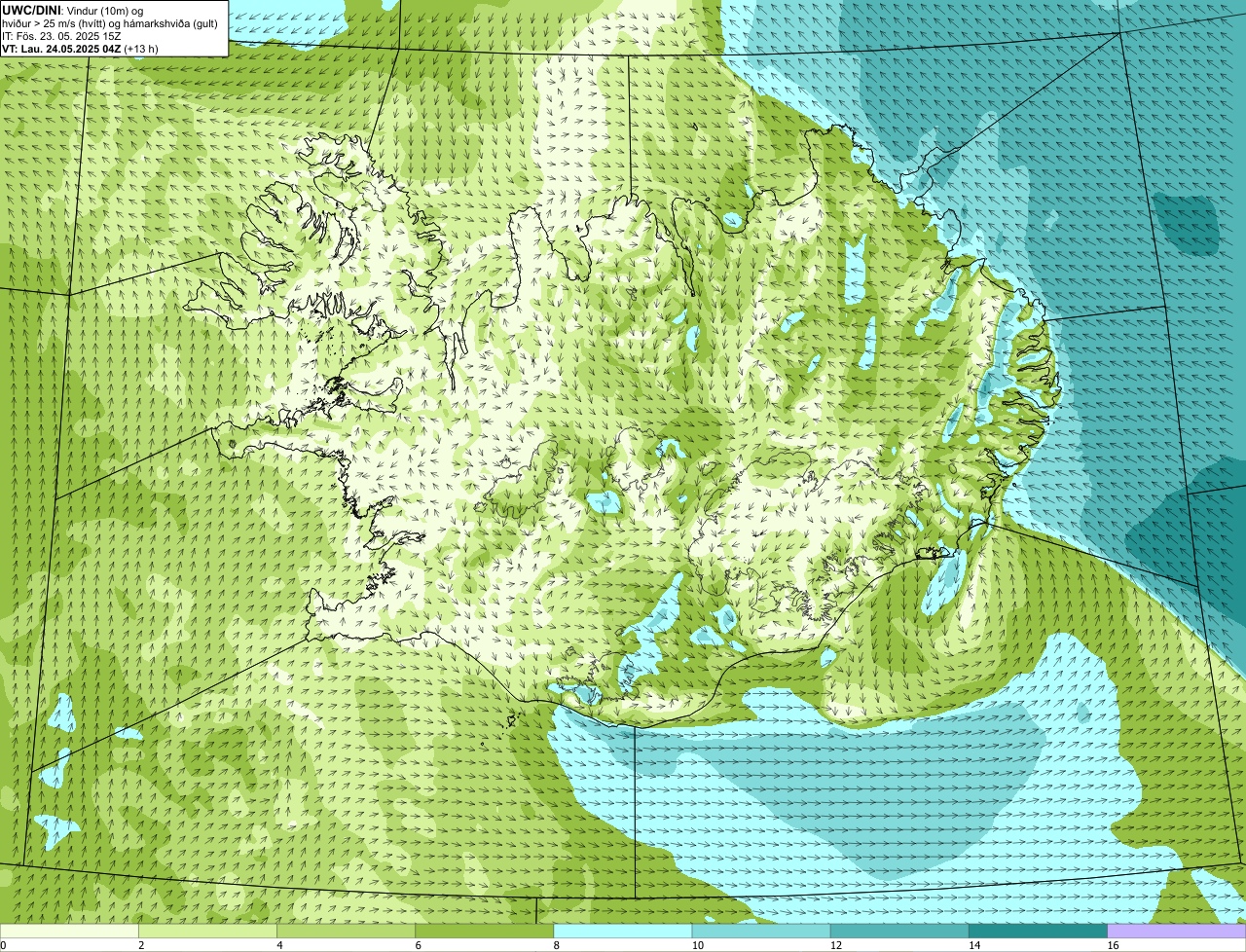Click the '0' scale label
The image size is (1246, 952).
3,945
